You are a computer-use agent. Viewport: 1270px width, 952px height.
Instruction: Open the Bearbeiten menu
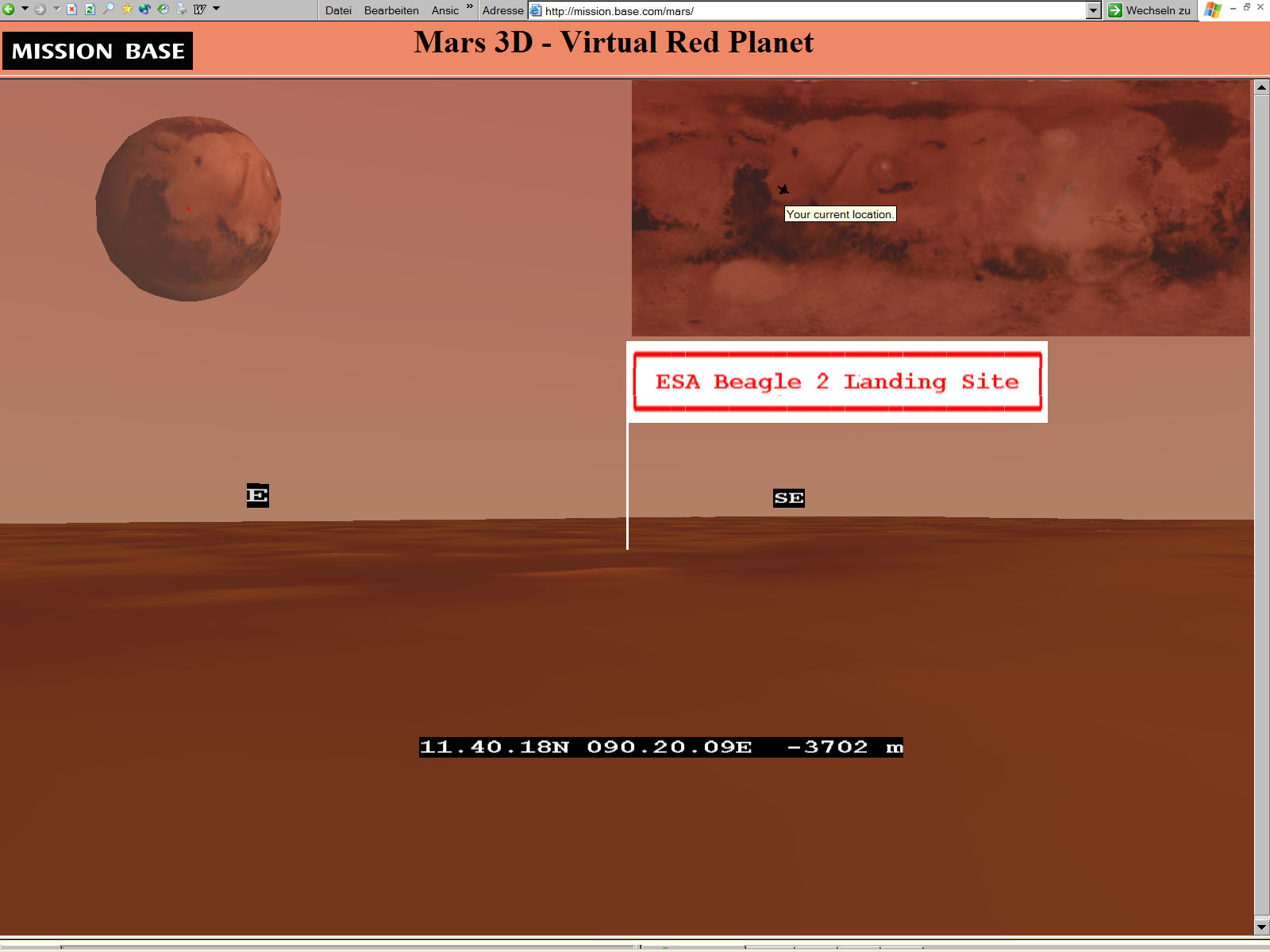tap(391, 10)
